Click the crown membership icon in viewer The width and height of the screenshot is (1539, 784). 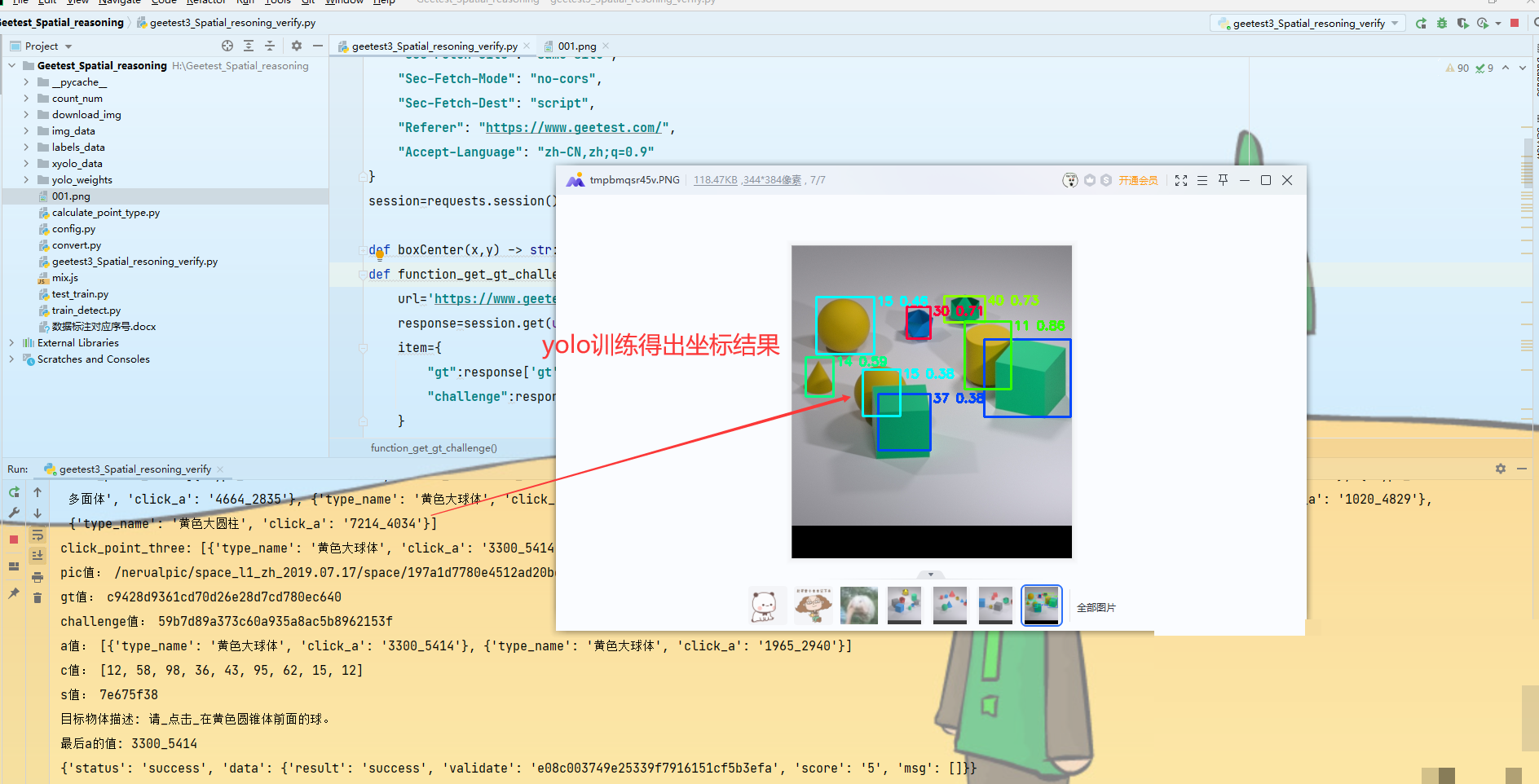(1090, 180)
